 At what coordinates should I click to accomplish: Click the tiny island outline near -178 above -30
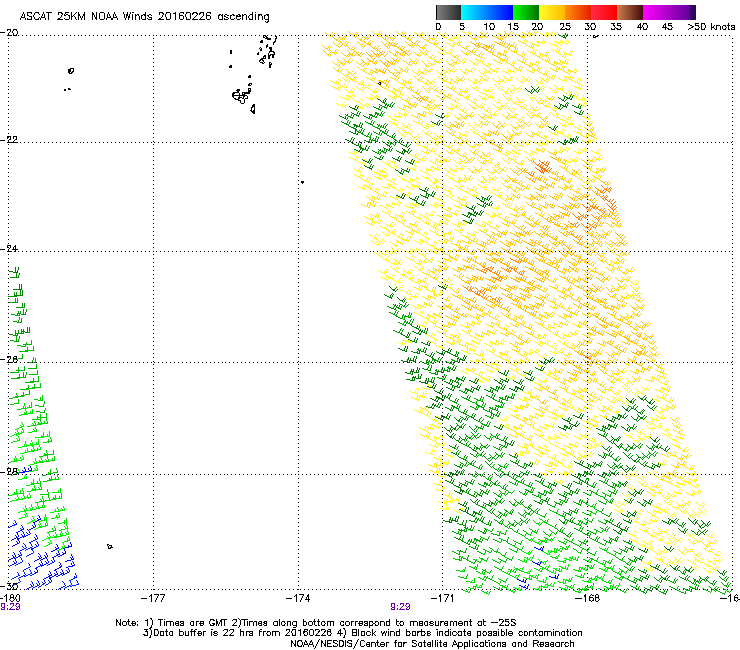(110, 547)
